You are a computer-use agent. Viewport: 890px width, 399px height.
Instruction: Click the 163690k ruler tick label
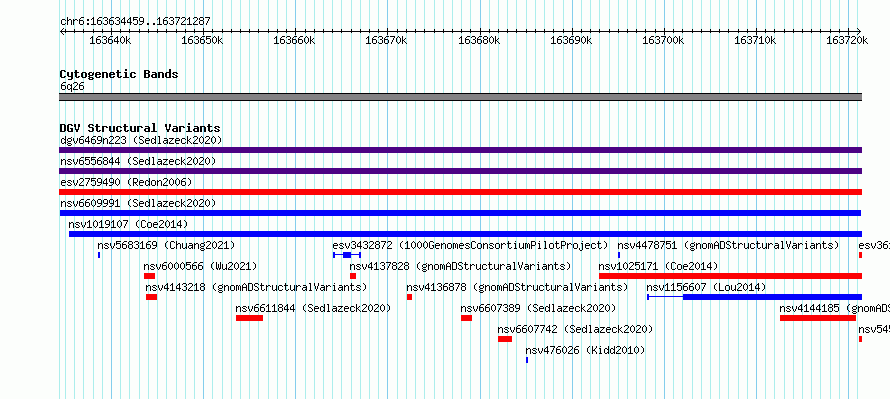tap(572, 40)
